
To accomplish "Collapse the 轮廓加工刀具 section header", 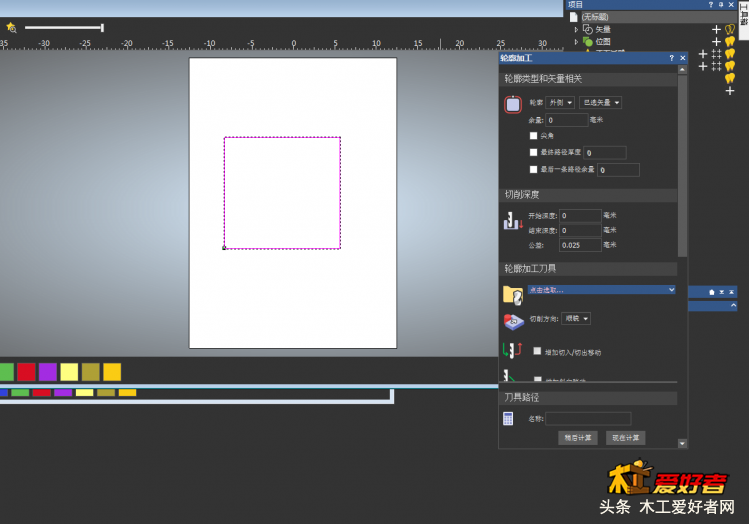I will 588,269.
